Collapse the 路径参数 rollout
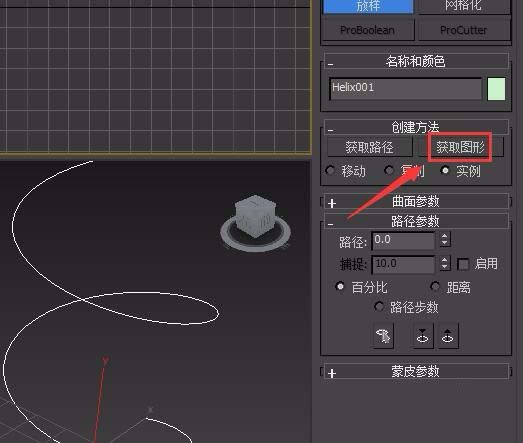The width and height of the screenshot is (523, 443). pyautogui.click(x=416, y=221)
